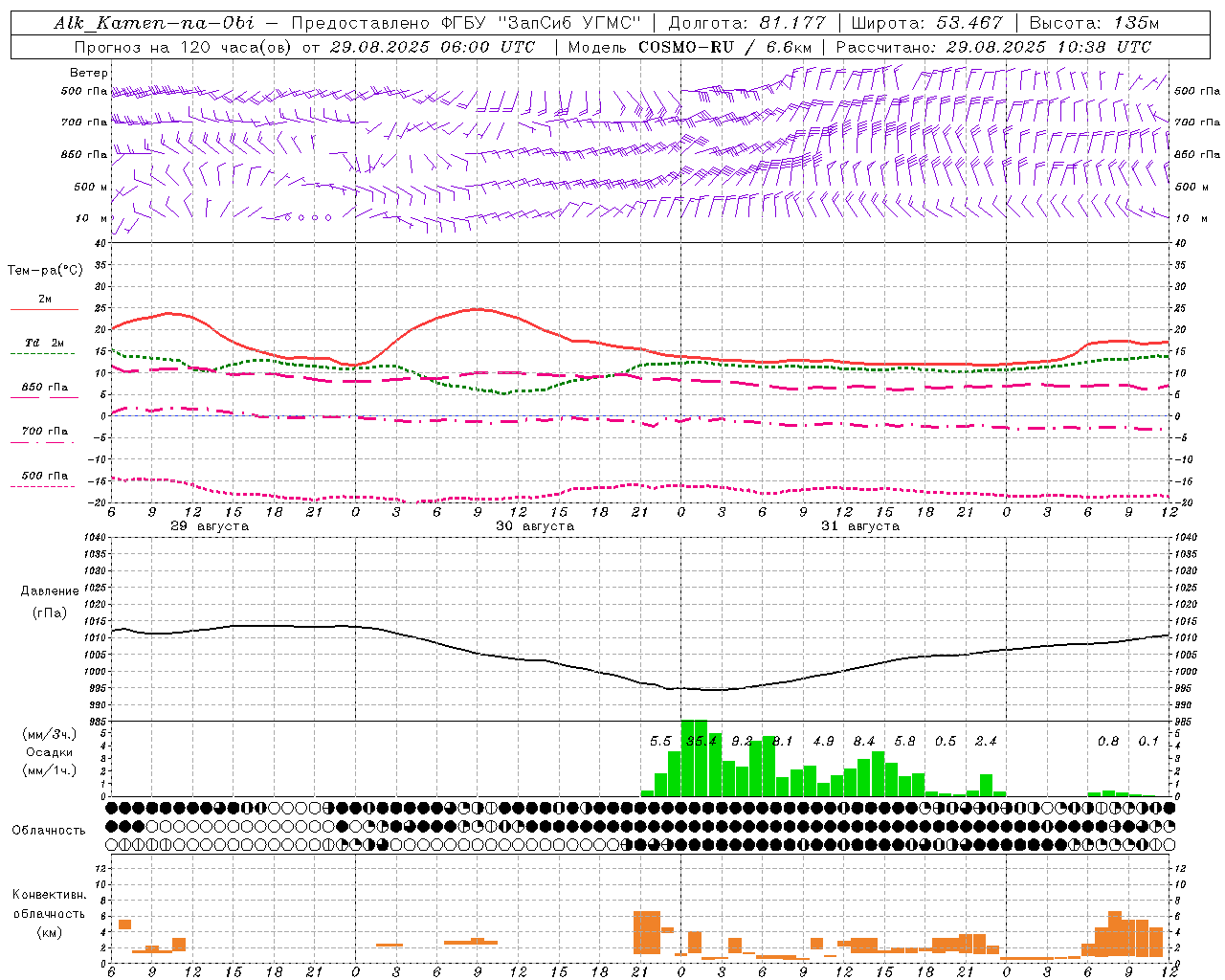Select the Долгота: 81.177 header field
The width and height of the screenshot is (1225, 980).
[x=746, y=22]
